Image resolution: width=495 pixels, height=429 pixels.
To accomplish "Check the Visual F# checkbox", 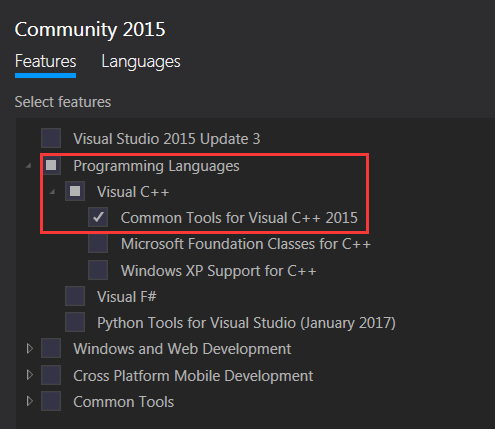I will pyautogui.click(x=75, y=296).
